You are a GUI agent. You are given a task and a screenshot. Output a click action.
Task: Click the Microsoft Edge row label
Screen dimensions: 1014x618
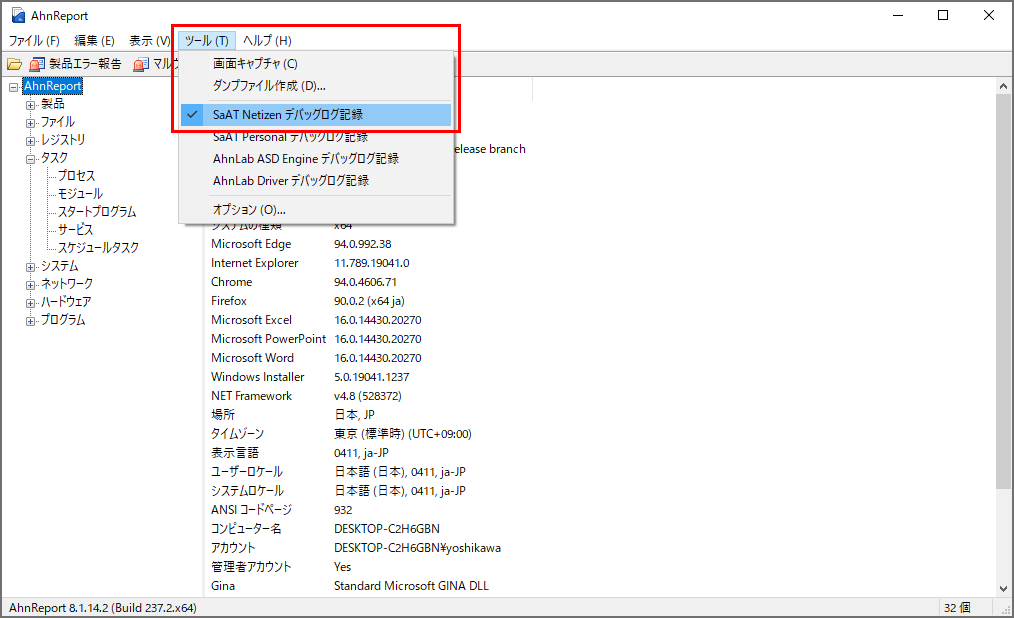click(251, 244)
